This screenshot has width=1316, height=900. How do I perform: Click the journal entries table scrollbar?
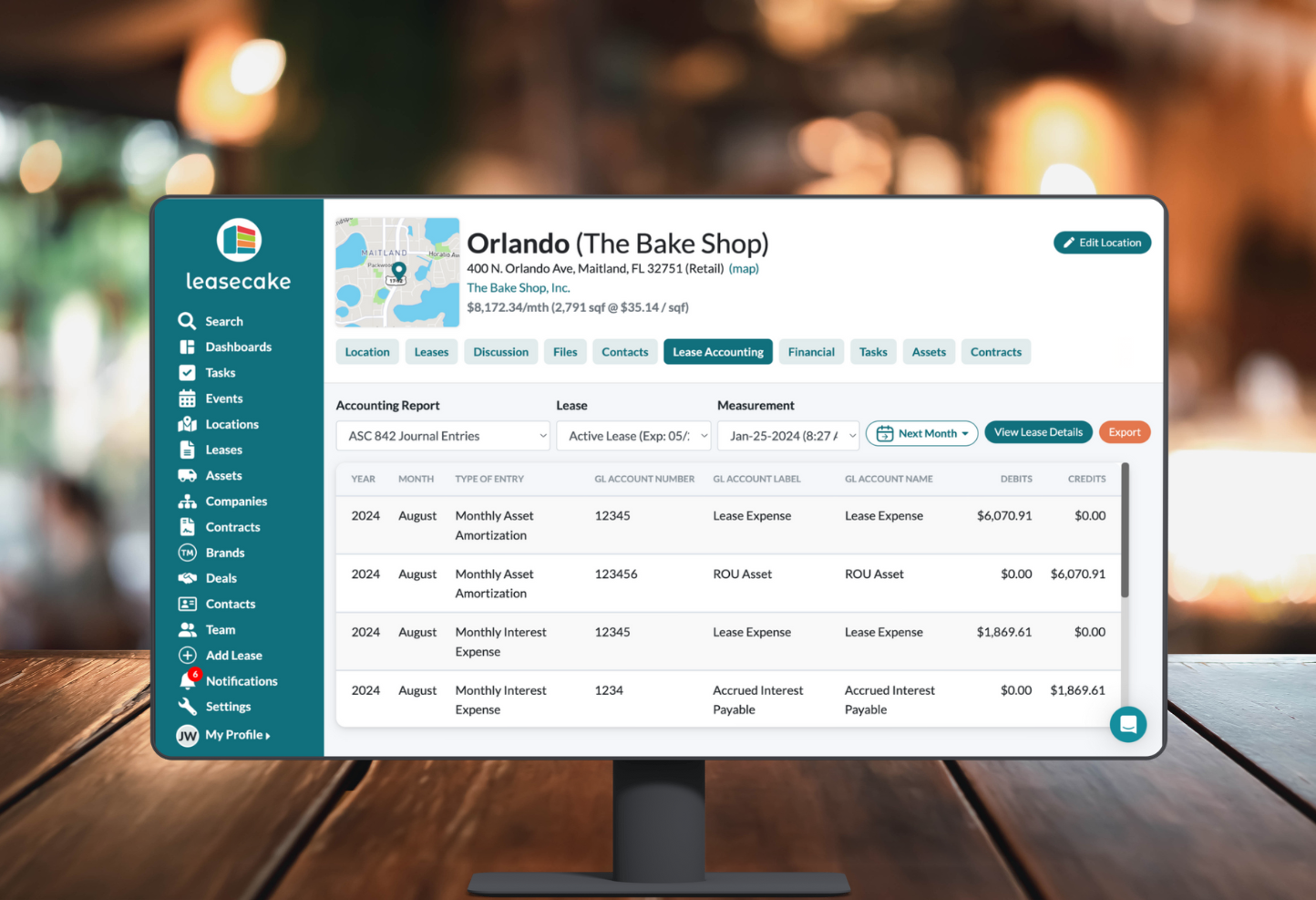[1125, 531]
